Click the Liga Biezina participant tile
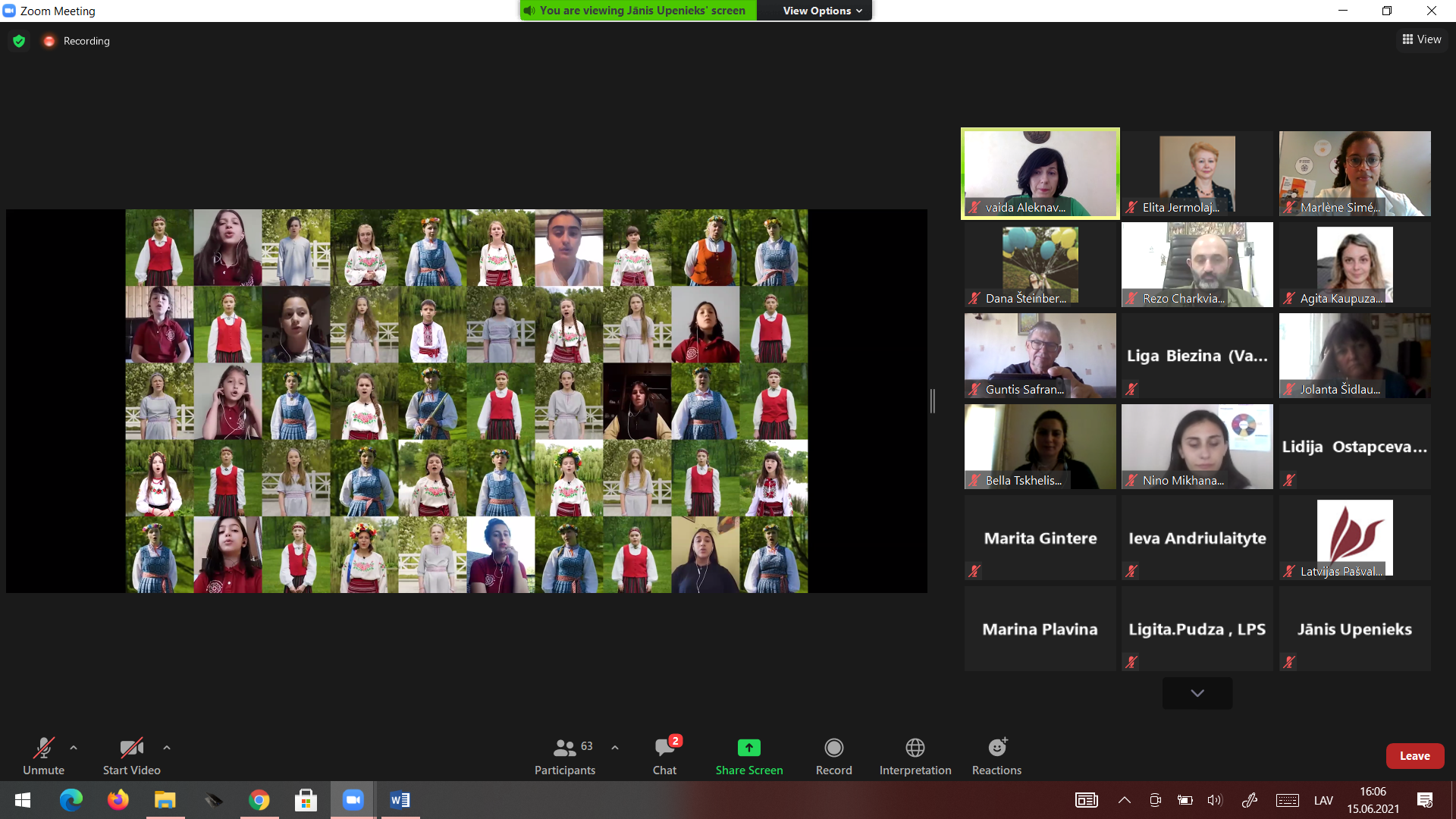 (x=1197, y=356)
